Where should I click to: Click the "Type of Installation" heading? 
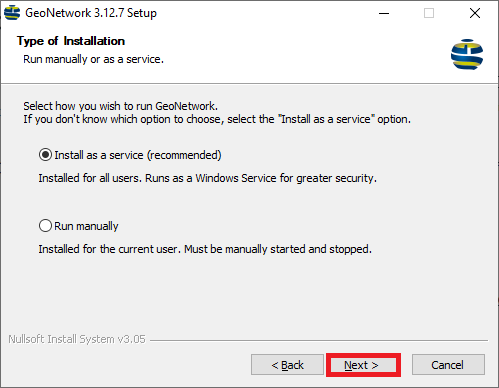coord(71,41)
